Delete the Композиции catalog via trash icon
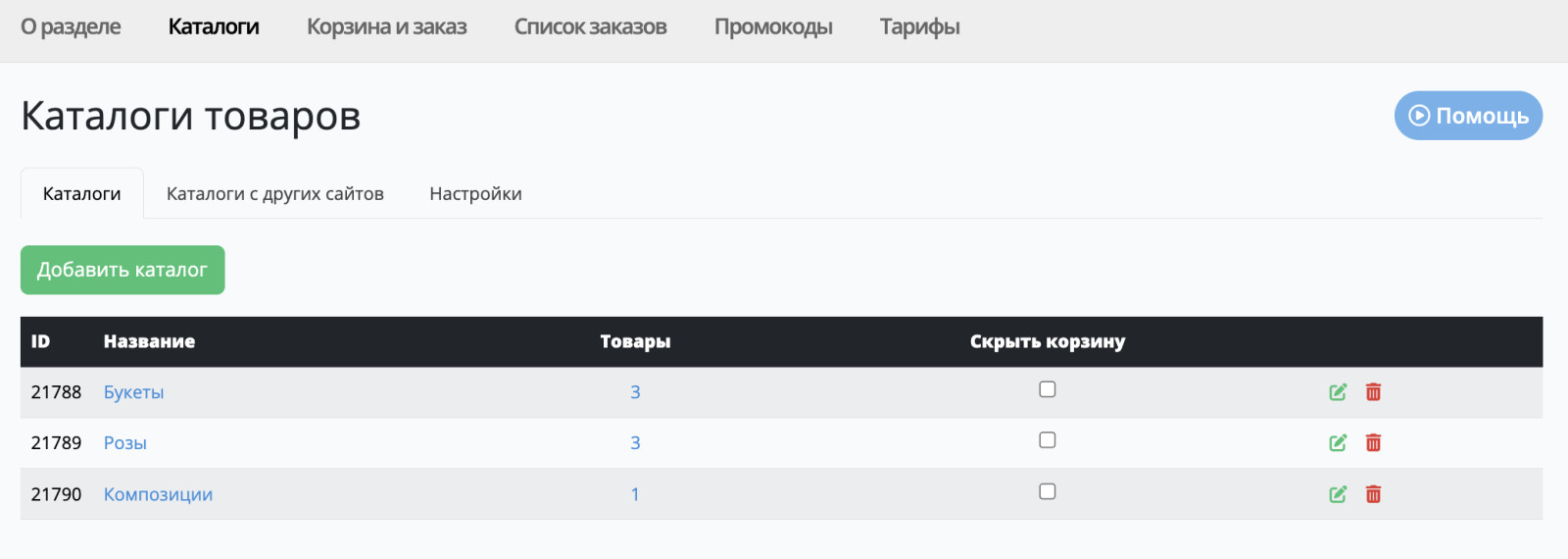 pyautogui.click(x=1373, y=494)
